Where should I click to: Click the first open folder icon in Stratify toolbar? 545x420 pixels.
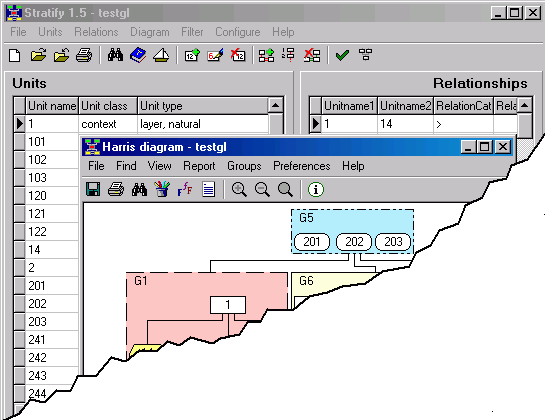coord(38,55)
